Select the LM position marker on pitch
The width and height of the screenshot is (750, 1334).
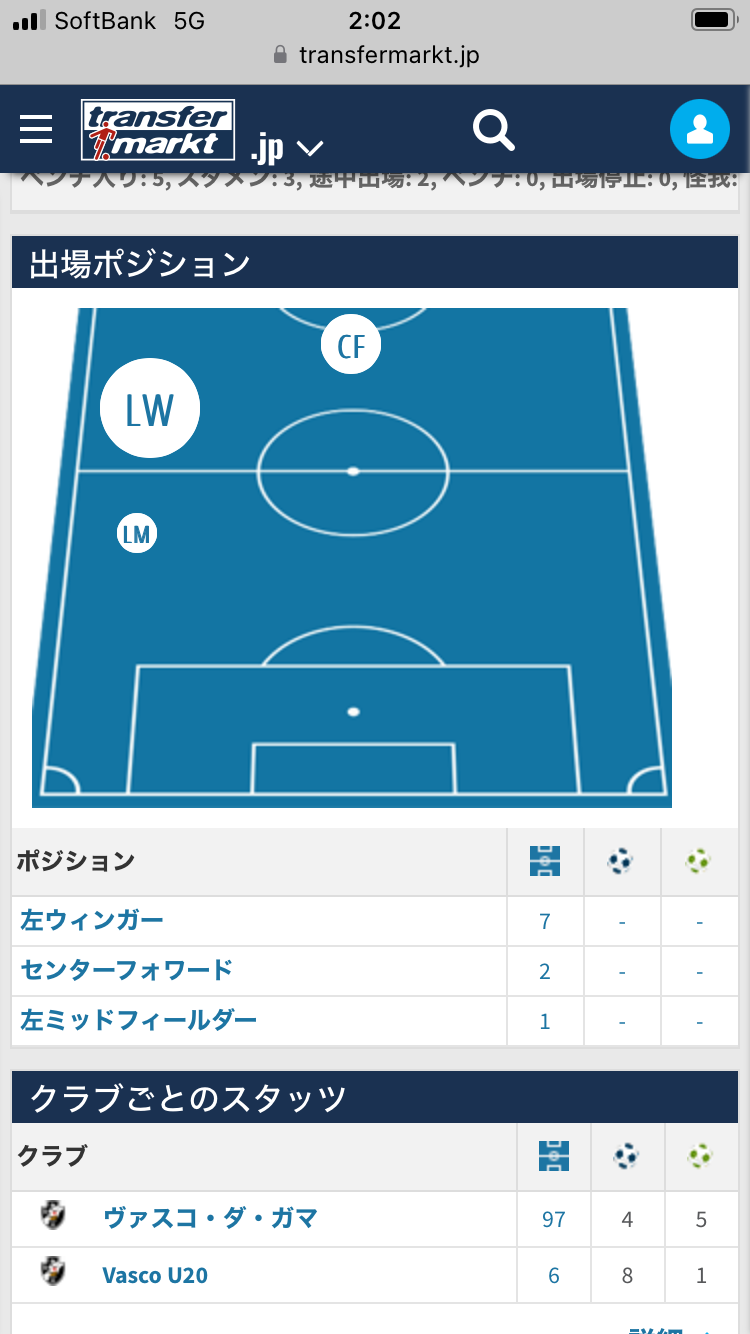coord(137,534)
